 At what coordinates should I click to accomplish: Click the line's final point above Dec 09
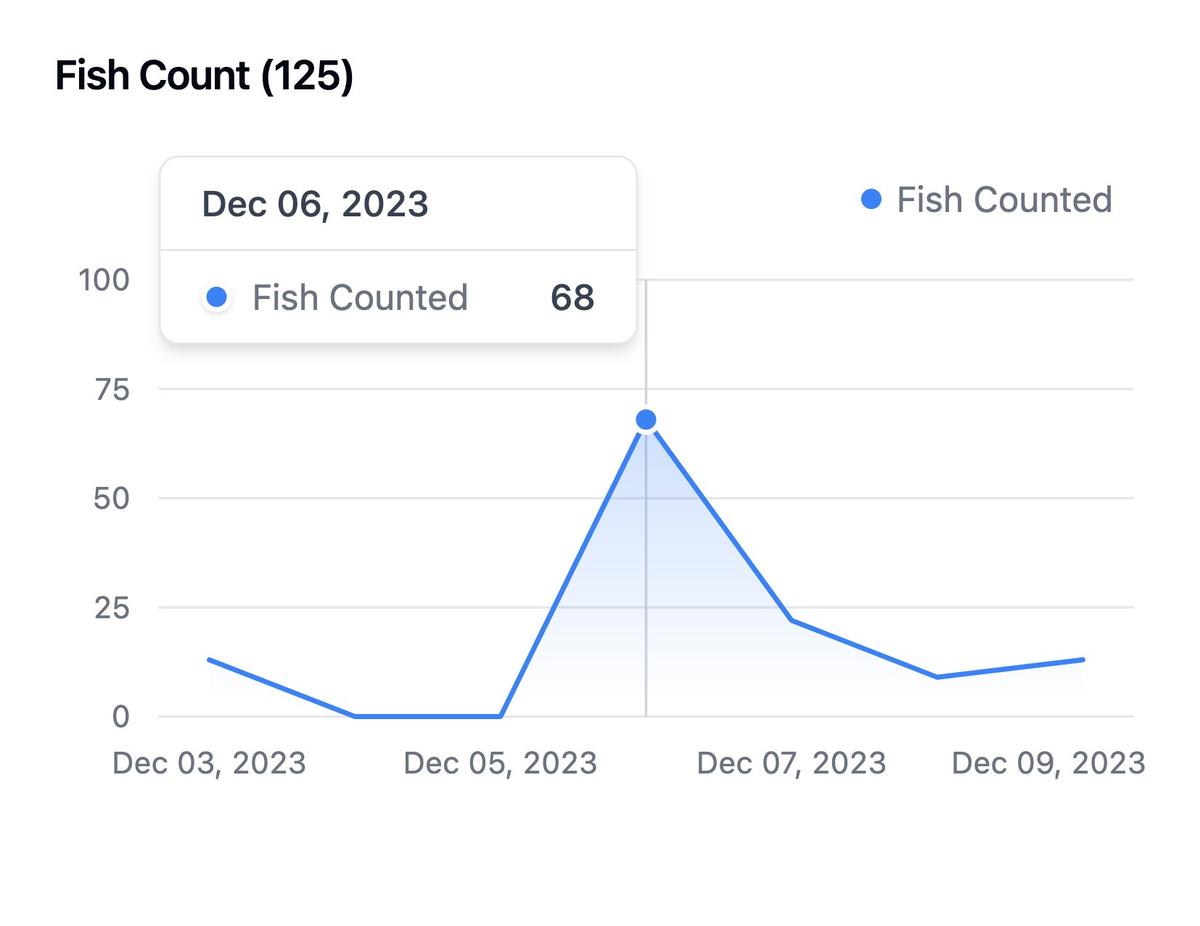(x=1083, y=660)
